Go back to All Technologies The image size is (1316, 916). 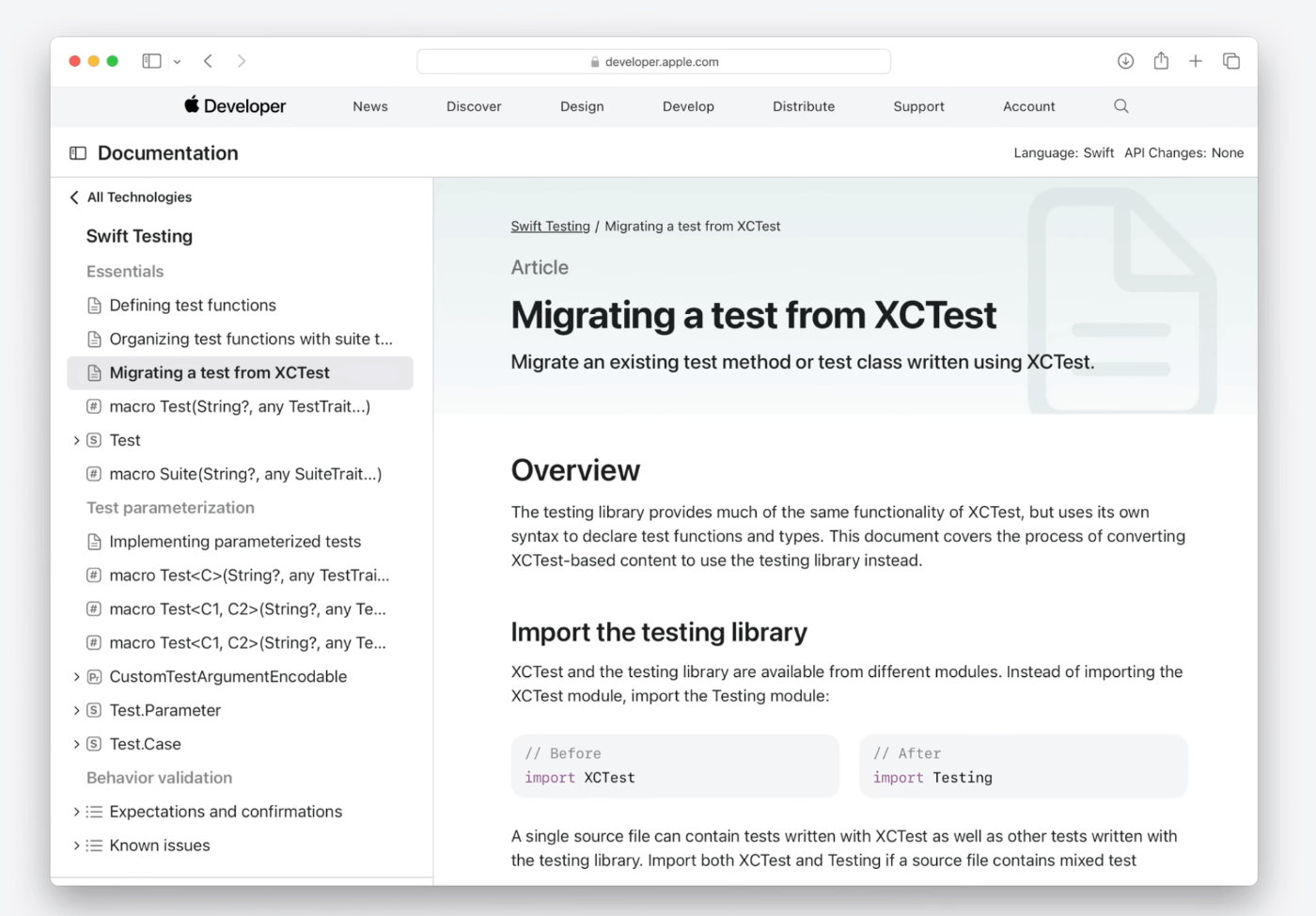point(131,197)
